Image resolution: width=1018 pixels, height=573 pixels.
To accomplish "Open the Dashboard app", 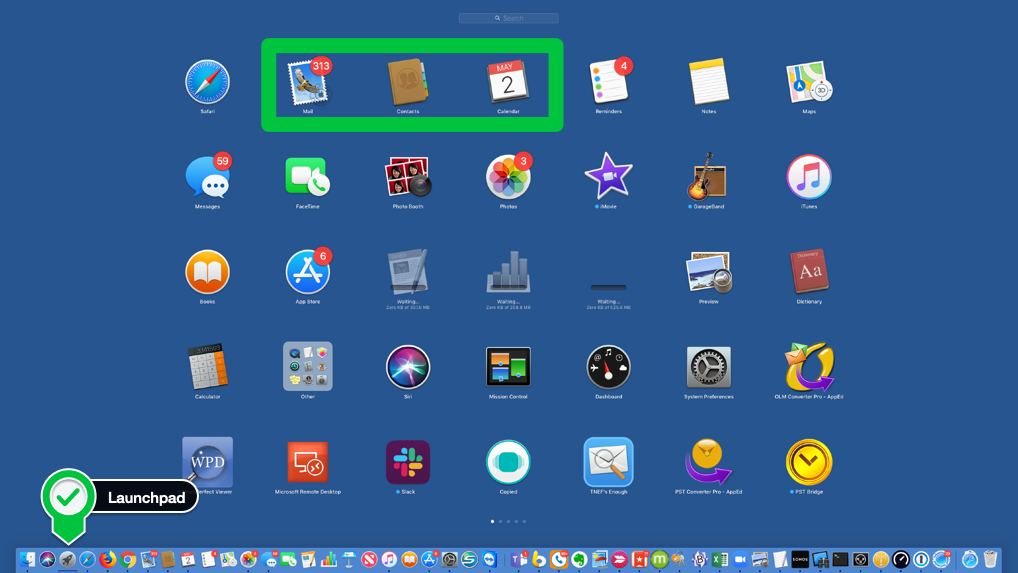I will [608, 367].
